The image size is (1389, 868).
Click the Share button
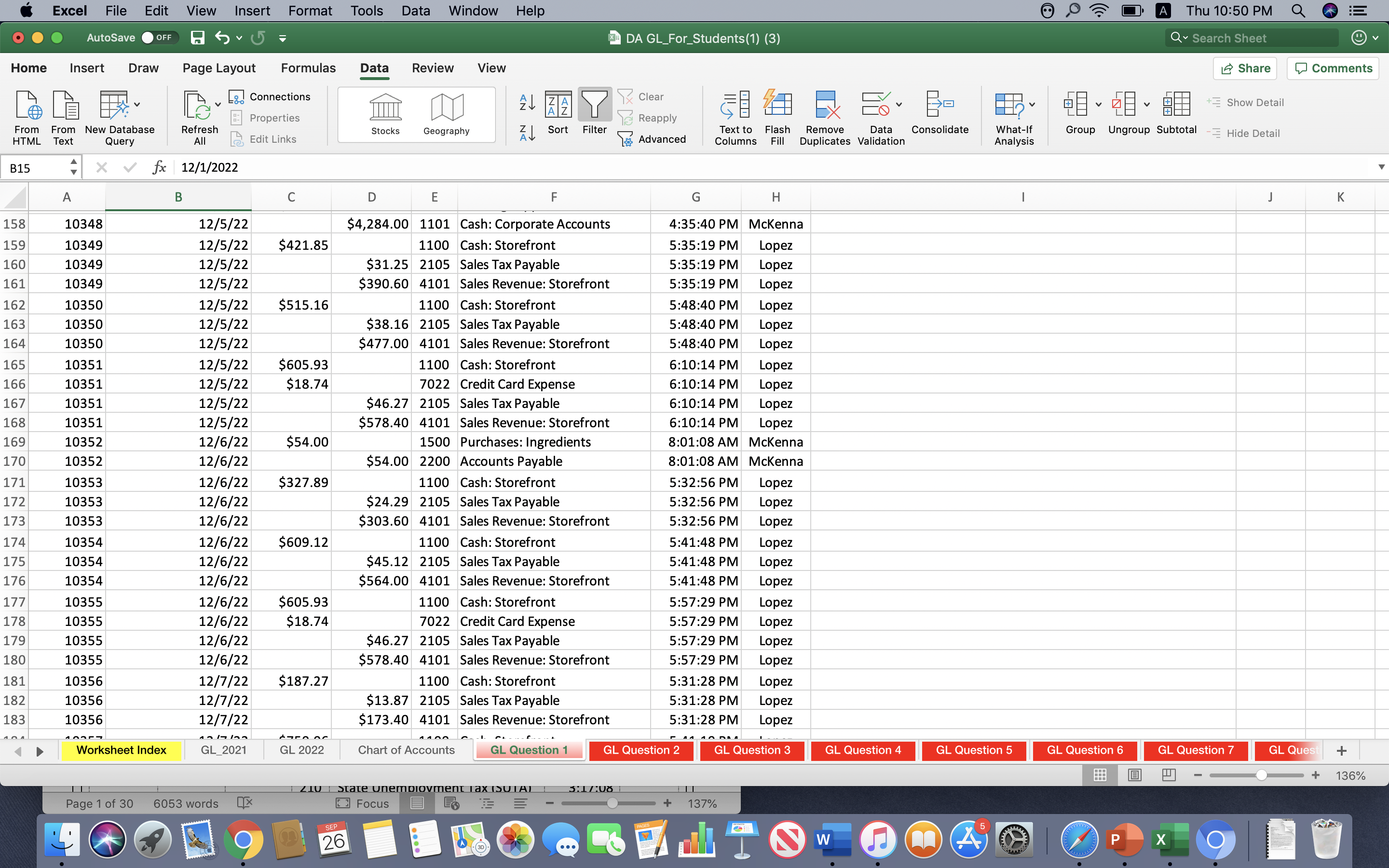click(1245, 68)
